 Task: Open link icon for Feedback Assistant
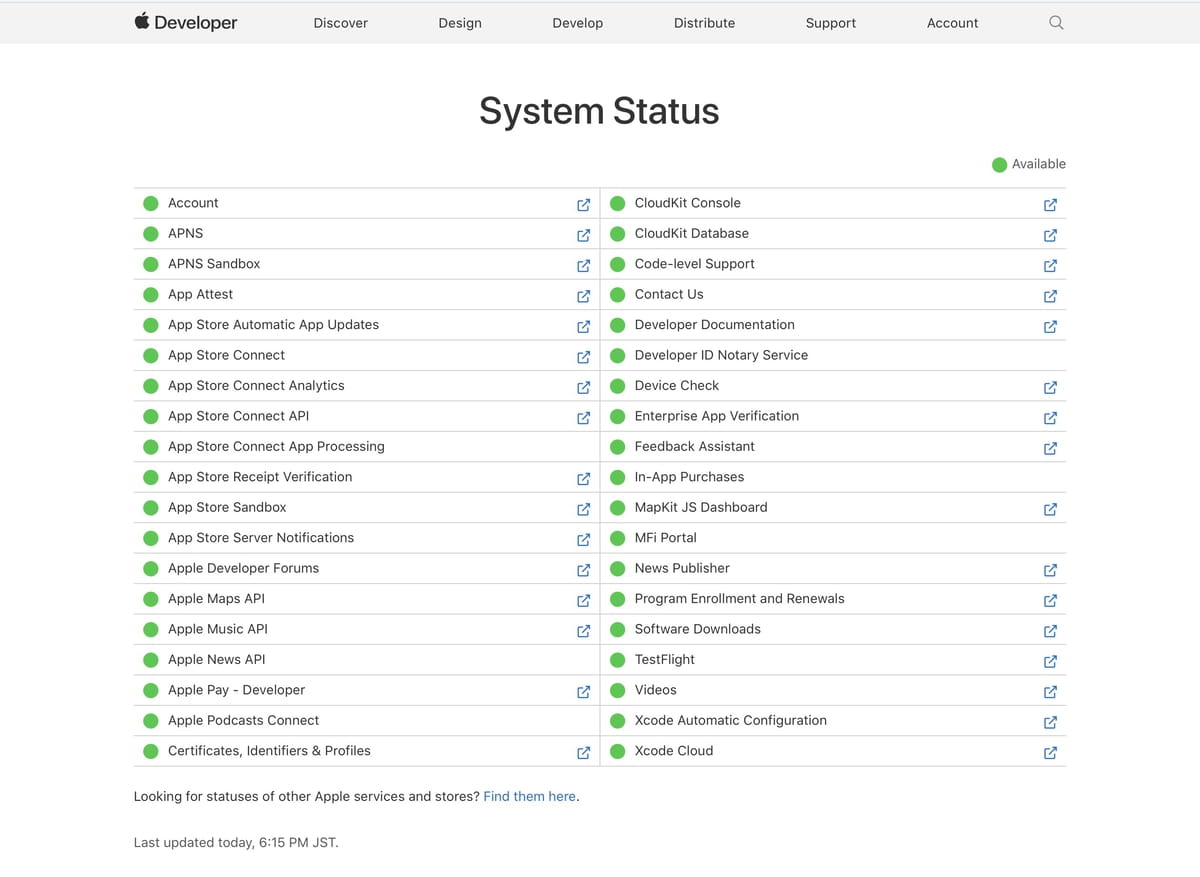pos(1050,448)
